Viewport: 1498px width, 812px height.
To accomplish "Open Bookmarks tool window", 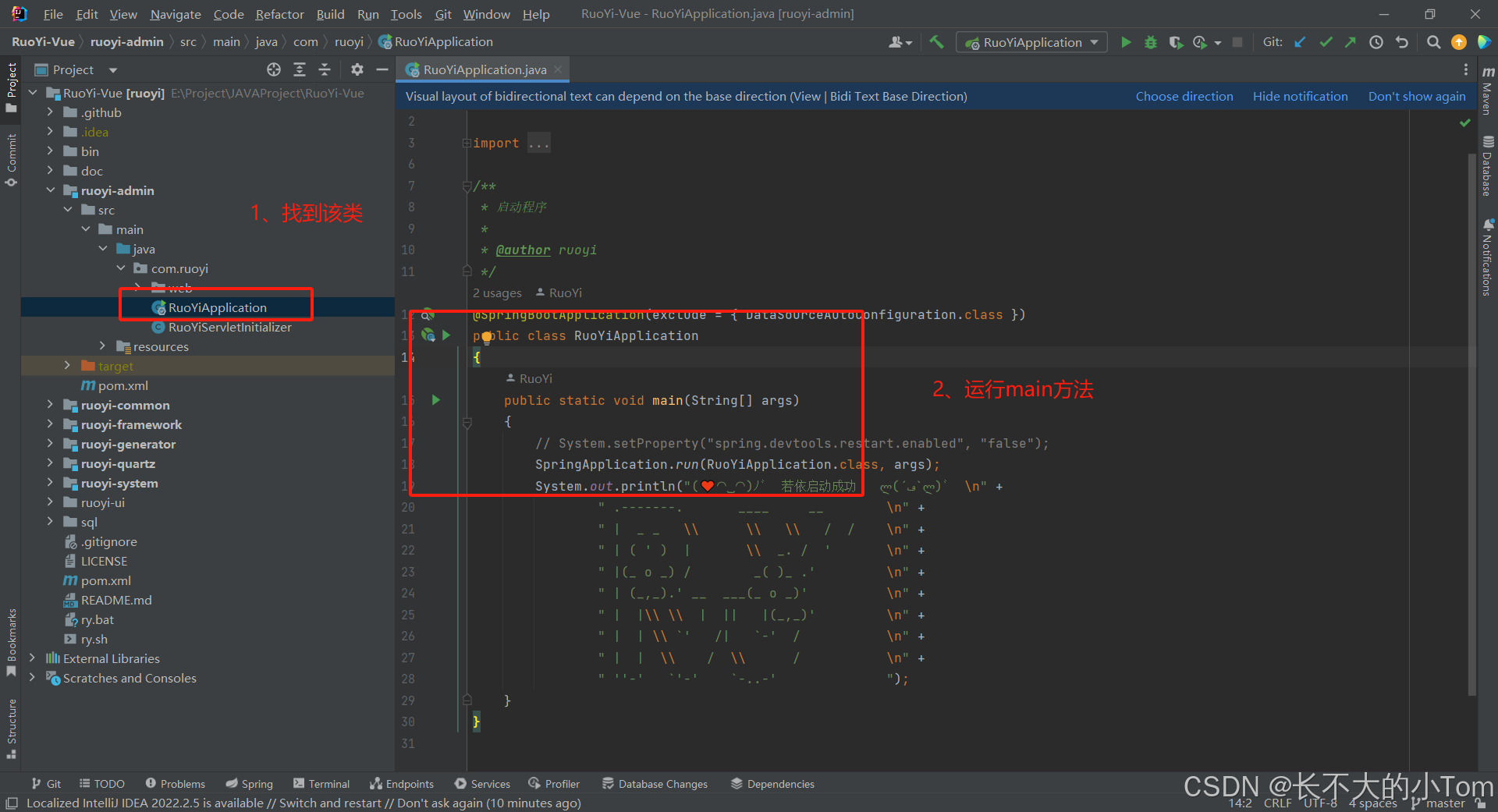I will pyautogui.click(x=11, y=643).
